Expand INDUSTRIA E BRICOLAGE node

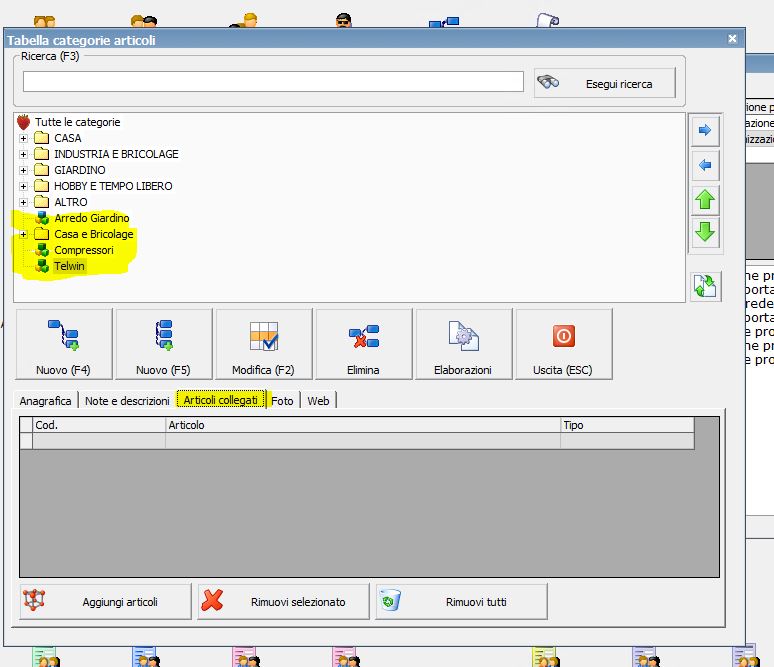(23, 154)
